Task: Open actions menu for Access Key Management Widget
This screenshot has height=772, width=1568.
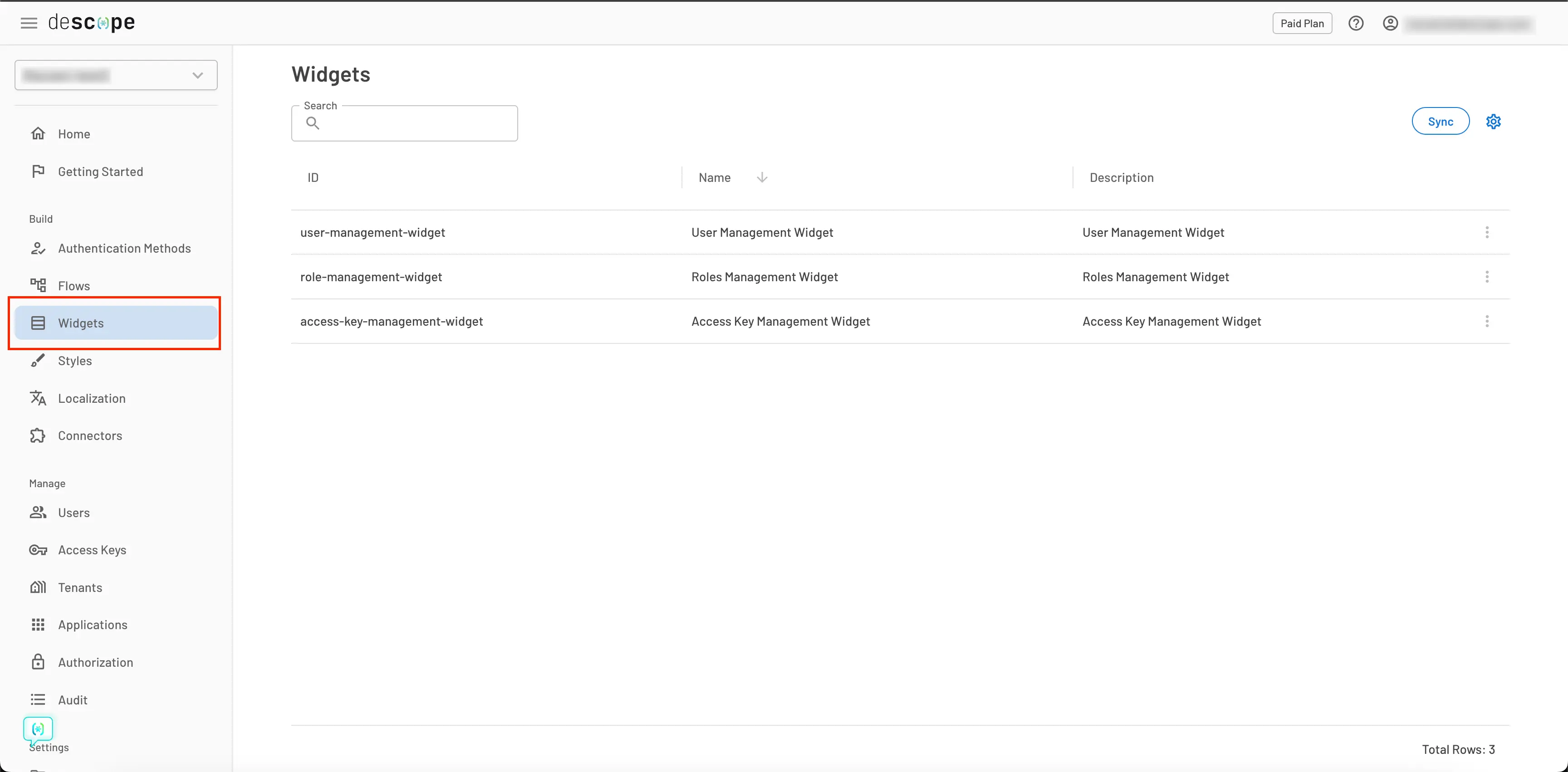Action: point(1486,321)
